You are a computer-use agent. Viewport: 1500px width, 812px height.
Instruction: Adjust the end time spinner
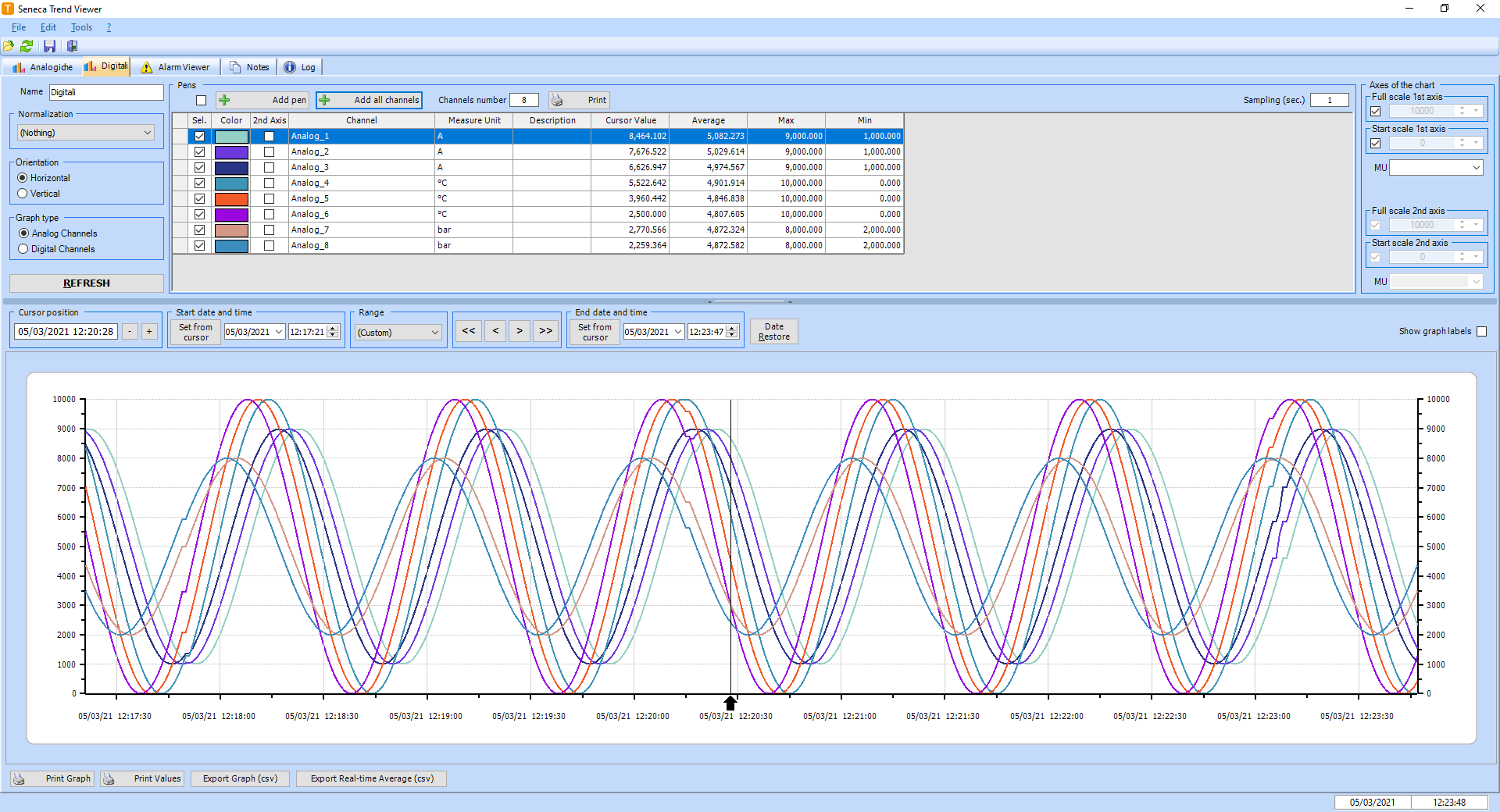[733, 332]
